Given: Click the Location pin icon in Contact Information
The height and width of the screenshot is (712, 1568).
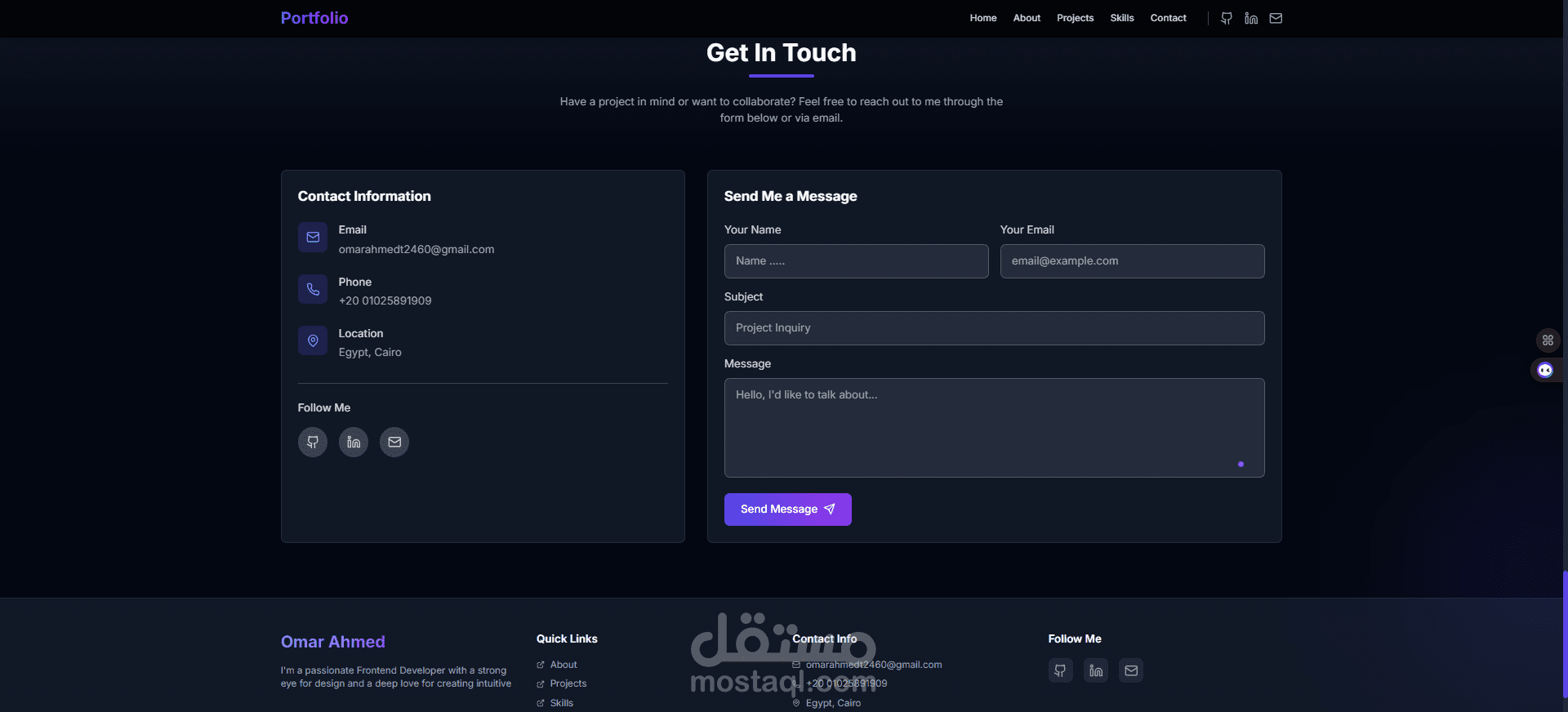Looking at the screenshot, I should 313,340.
